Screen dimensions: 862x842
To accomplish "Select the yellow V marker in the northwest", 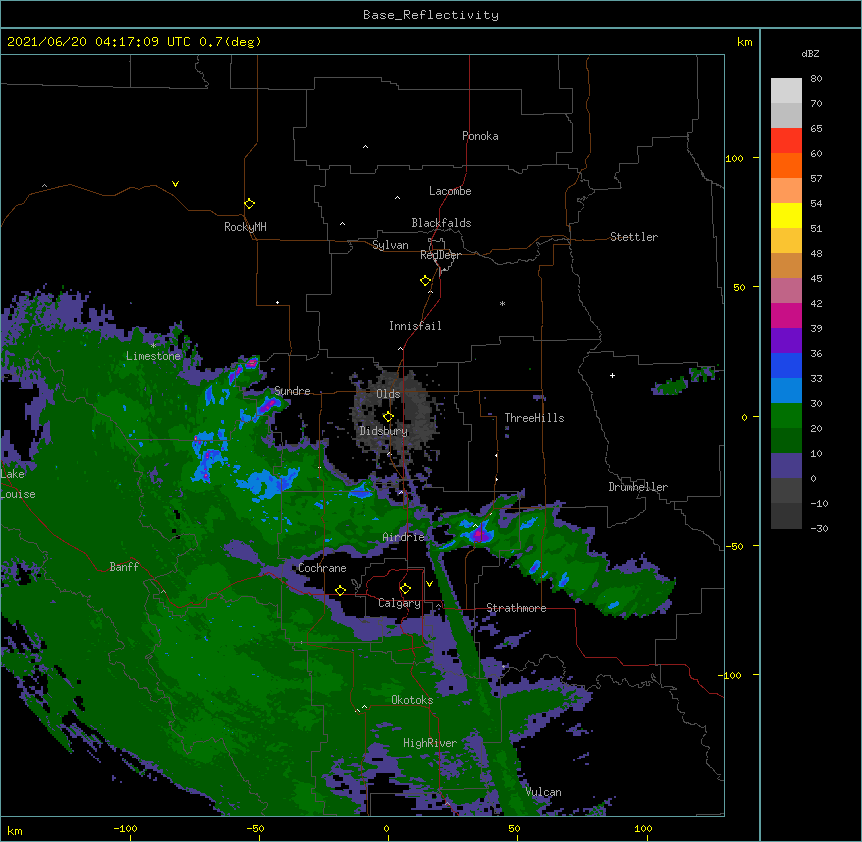I will [x=175, y=184].
